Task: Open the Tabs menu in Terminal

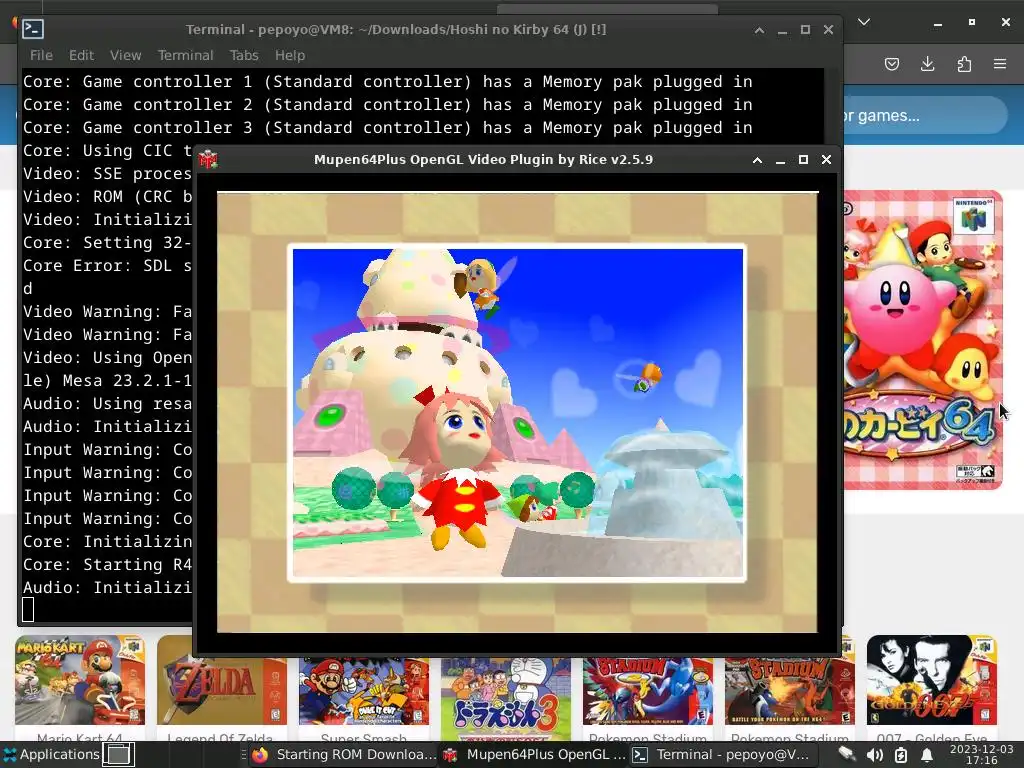Action: 244,56
